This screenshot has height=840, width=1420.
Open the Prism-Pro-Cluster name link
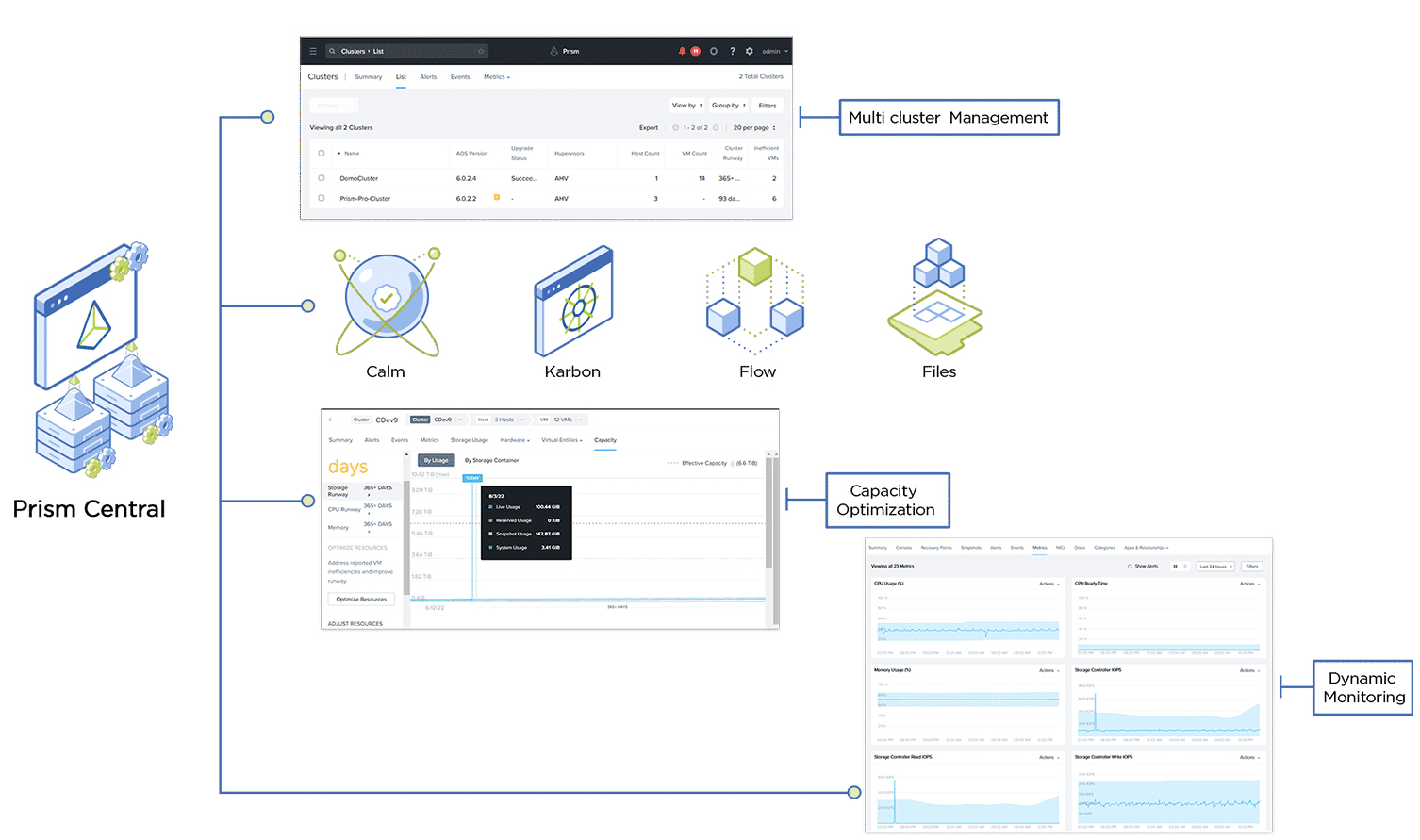(365, 198)
